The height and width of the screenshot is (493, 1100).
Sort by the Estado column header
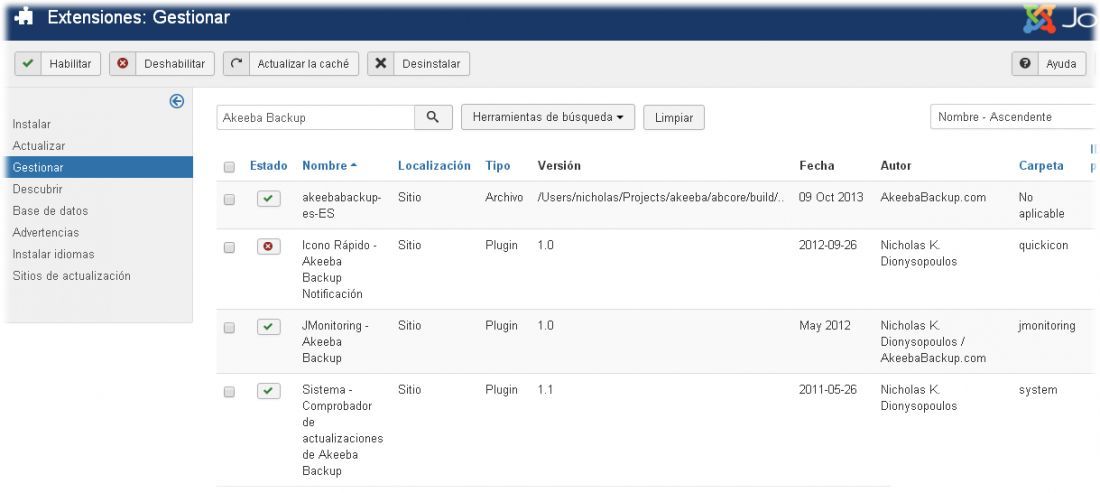click(269, 166)
